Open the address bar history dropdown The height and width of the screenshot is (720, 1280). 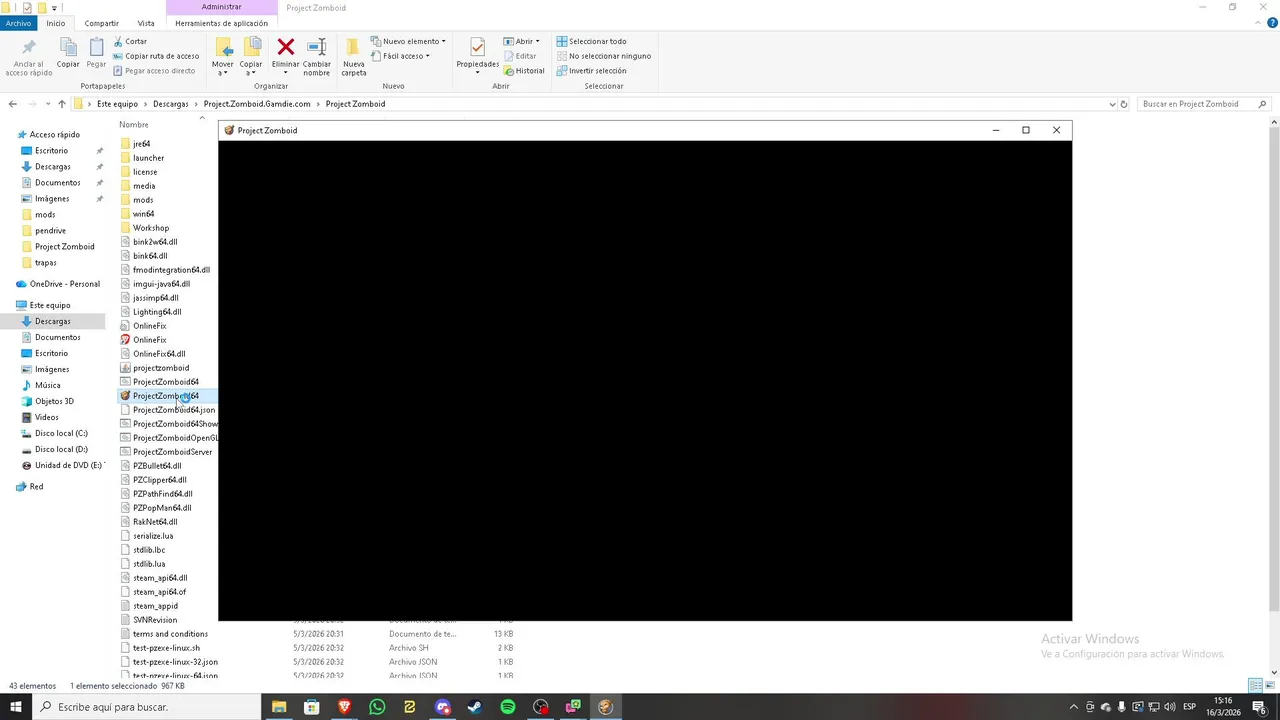[x=1112, y=104]
